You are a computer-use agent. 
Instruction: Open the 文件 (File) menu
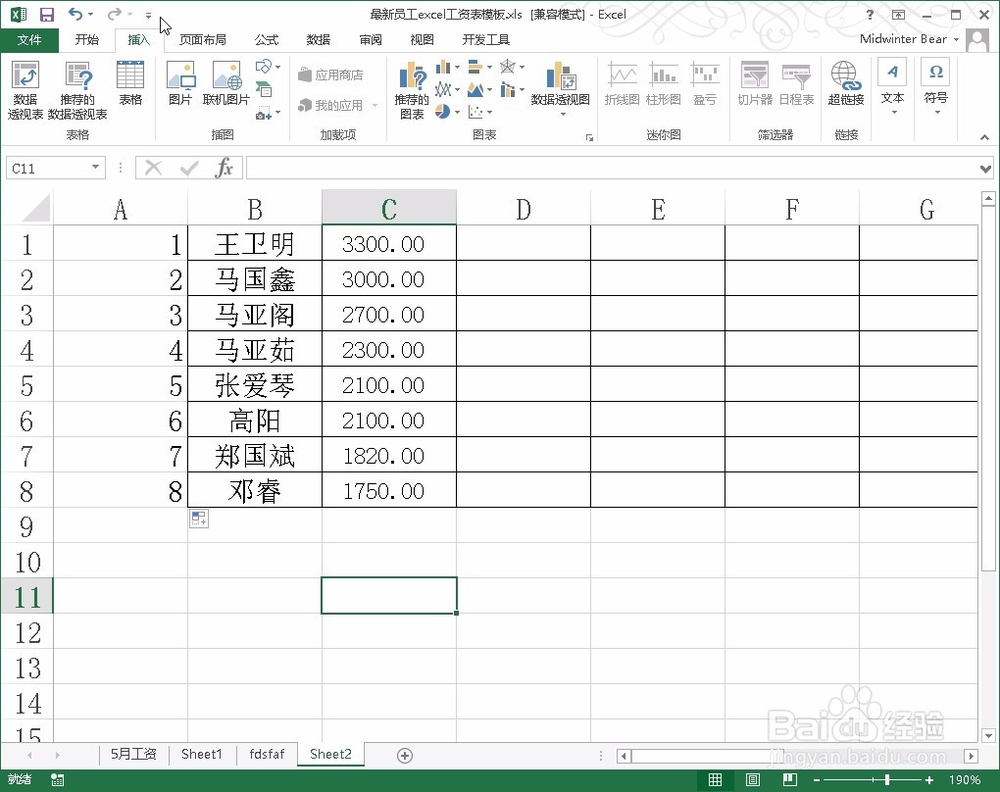[30, 40]
